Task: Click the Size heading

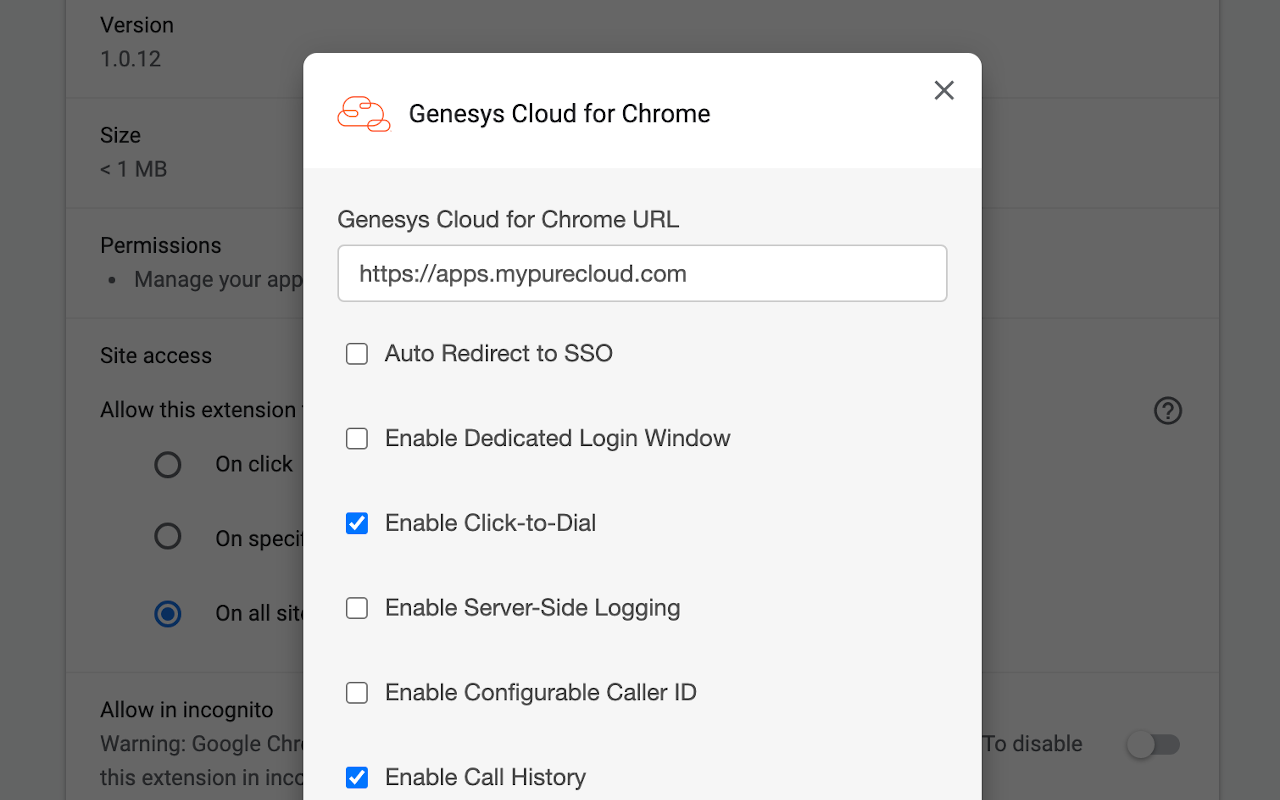Action: (120, 135)
